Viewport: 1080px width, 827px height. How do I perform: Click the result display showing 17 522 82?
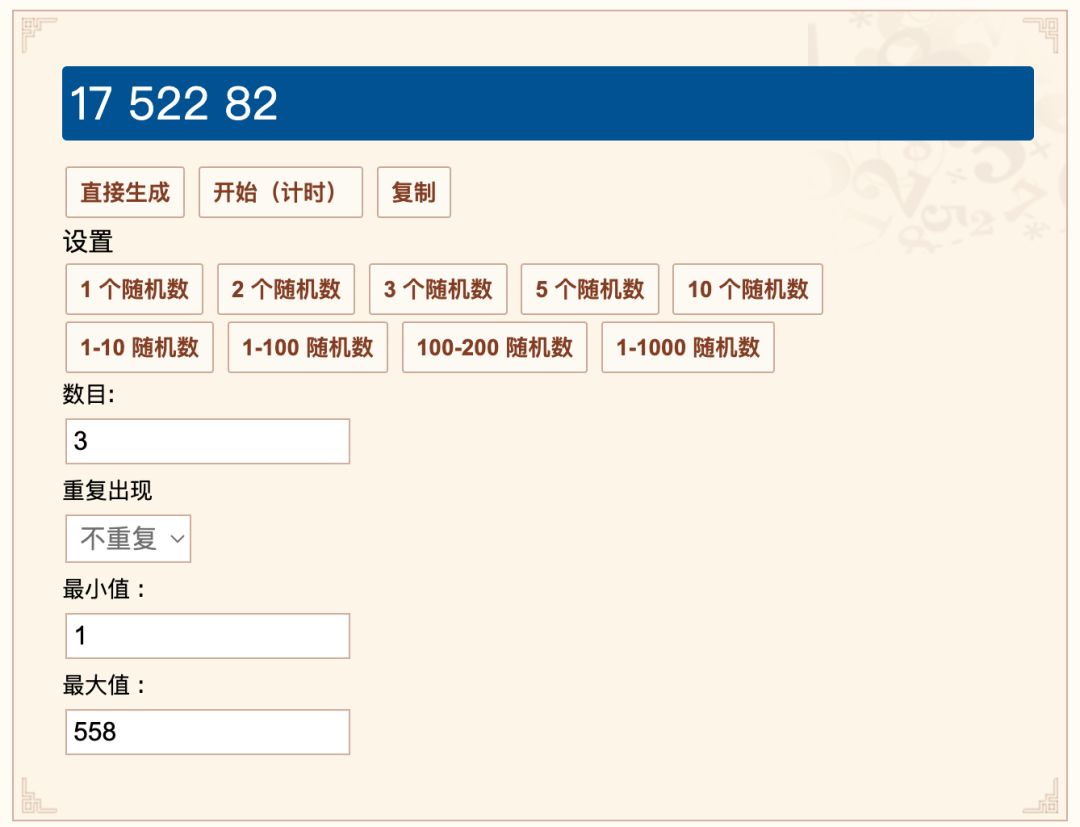[x=548, y=103]
